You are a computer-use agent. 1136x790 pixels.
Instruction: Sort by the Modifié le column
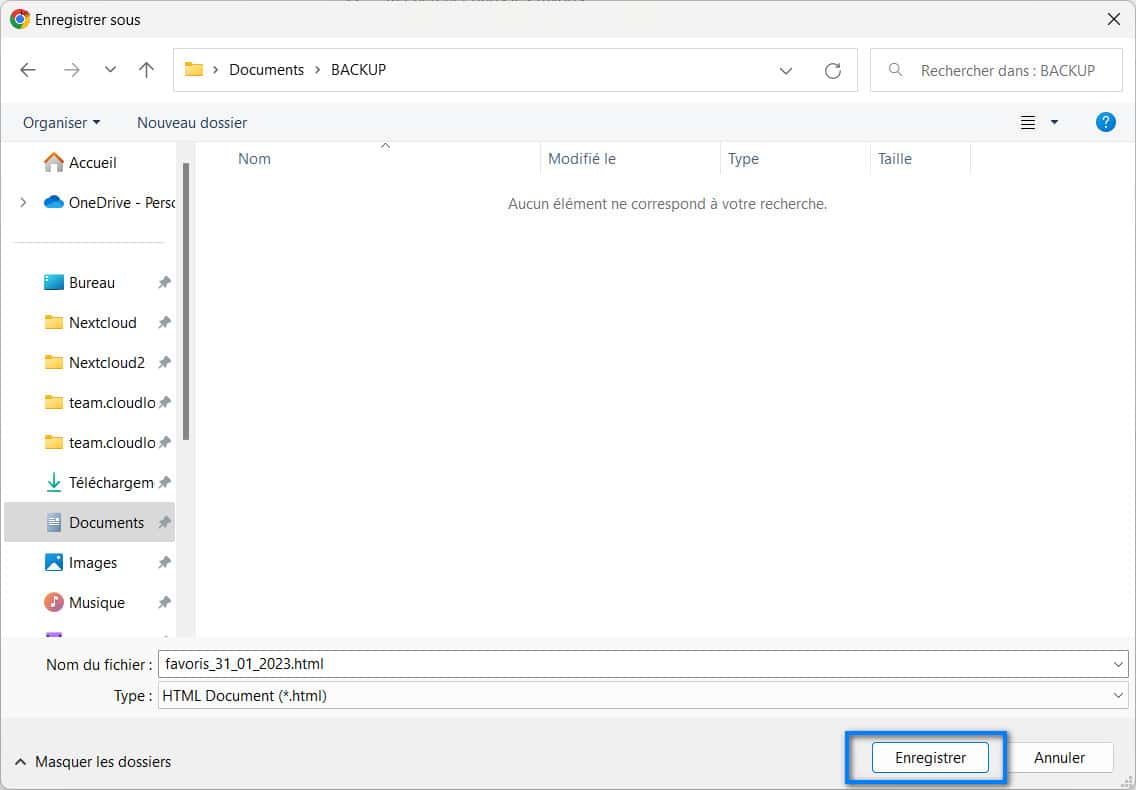(x=582, y=159)
